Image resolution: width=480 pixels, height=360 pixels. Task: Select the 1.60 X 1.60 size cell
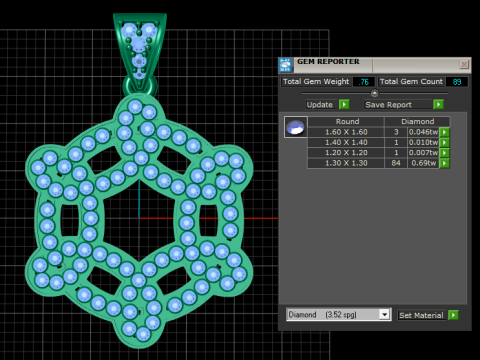346,132
